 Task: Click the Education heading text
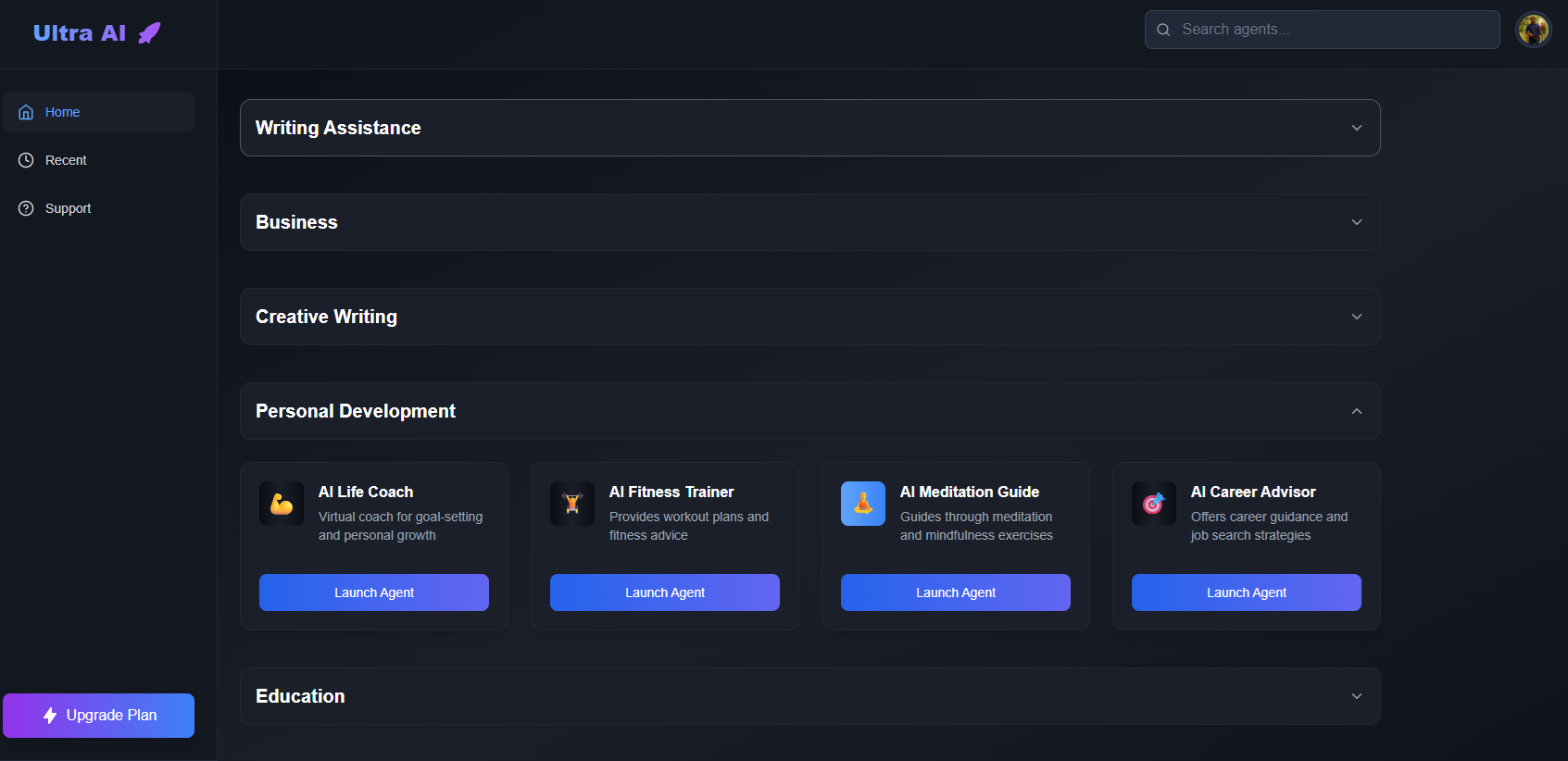pyautogui.click(x=300, y=696)
